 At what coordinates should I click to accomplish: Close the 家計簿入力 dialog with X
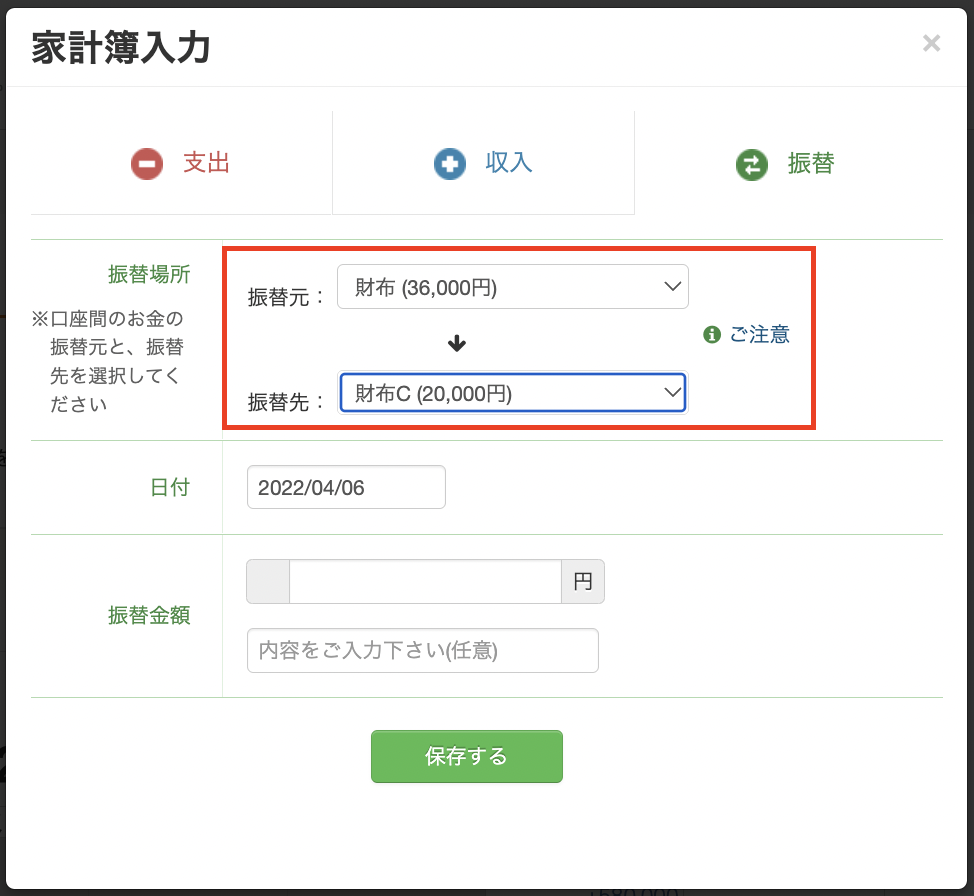point(931,43)
